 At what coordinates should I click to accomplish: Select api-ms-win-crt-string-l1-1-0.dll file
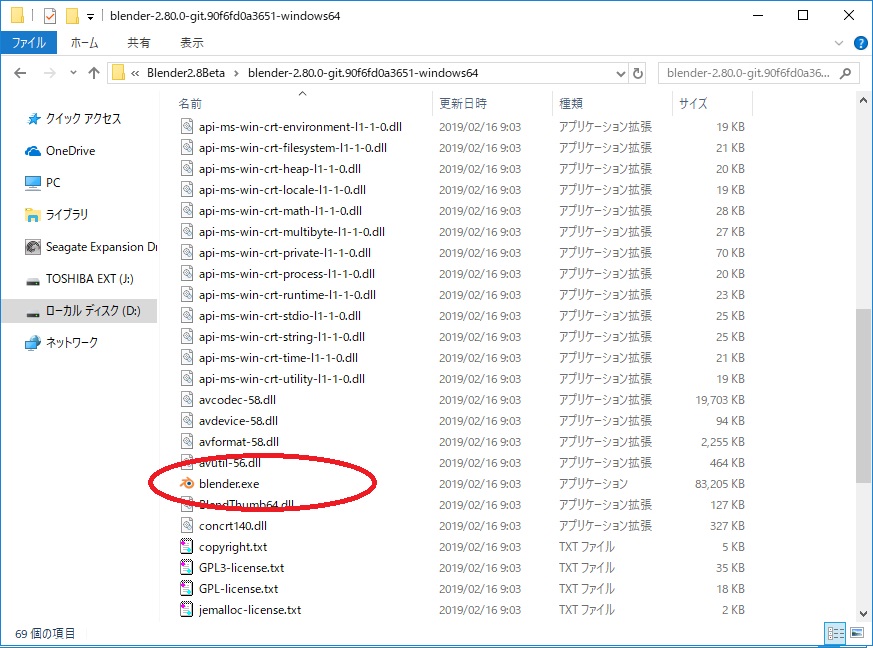[x=282, y=337]
